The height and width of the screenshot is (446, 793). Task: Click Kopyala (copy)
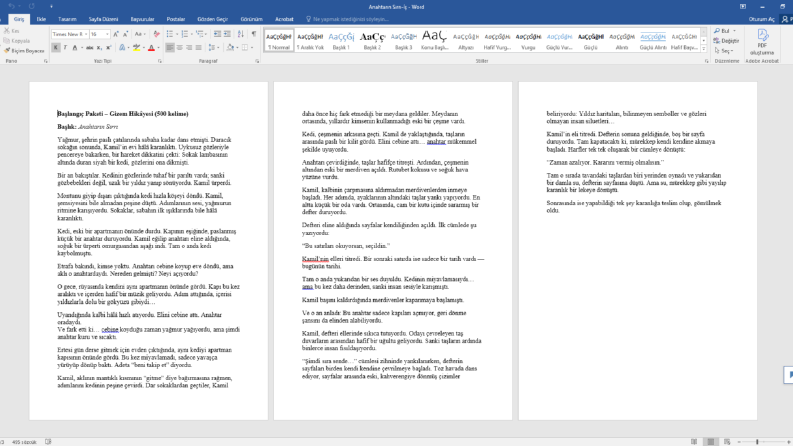pyautogui.click(x=17, y=41)
